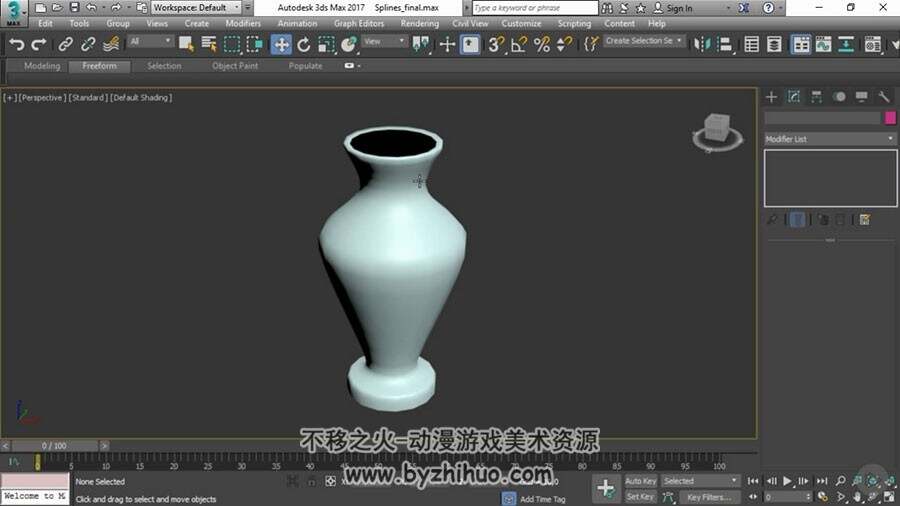Viewport: 900px width, 506px height.
Task: Switch to the Motion panel tab
Action: [839, 96]
